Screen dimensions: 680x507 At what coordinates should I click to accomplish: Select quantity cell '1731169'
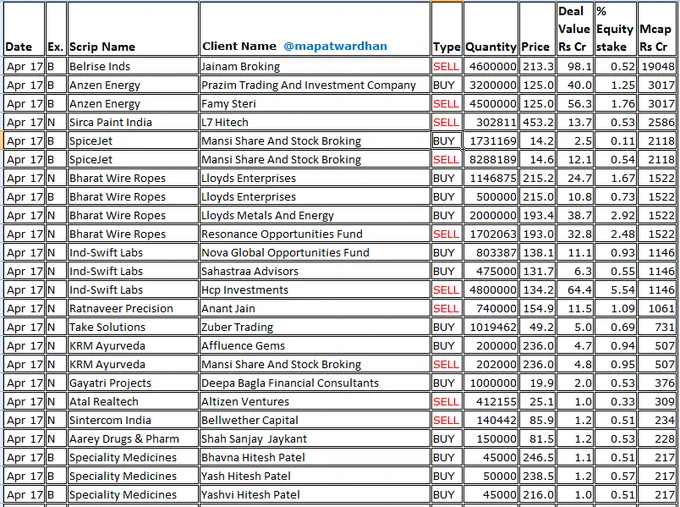point(490,141)
